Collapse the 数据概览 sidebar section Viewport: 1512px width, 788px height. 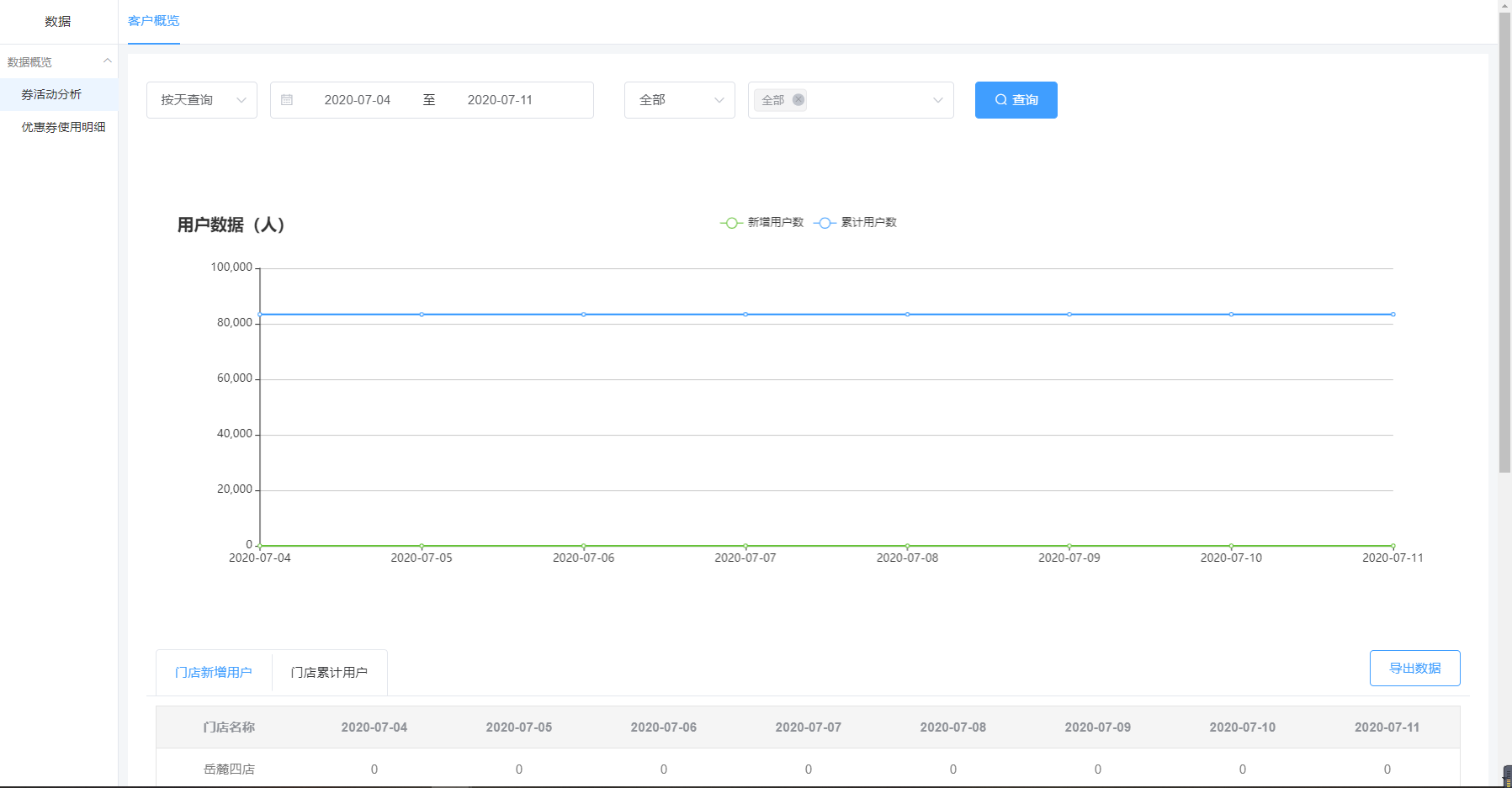tap(107, 61)
